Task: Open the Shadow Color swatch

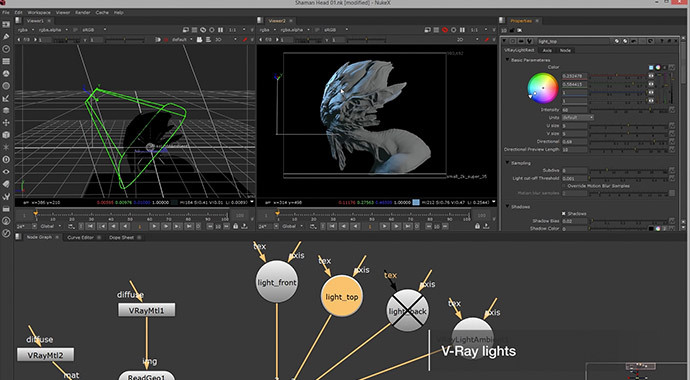Action: click(651, 229)
